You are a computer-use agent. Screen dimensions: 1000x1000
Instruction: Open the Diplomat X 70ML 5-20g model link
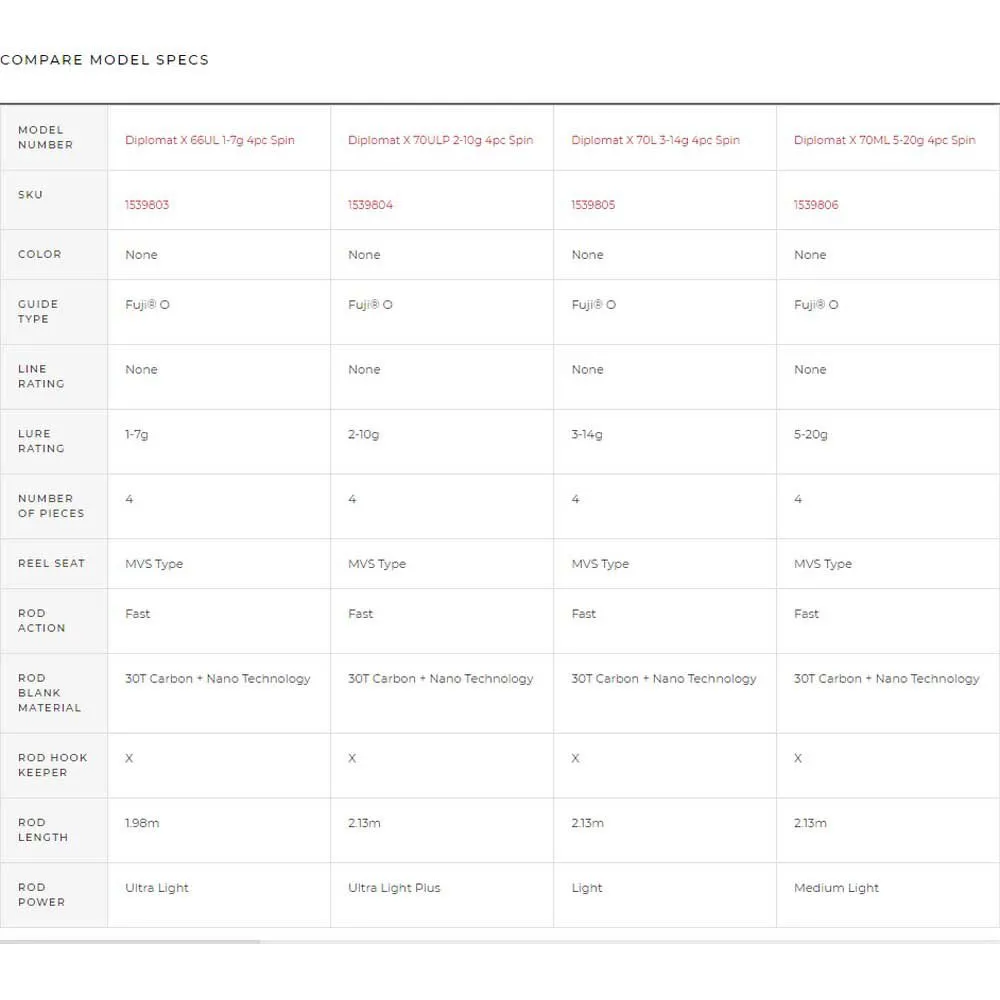tap(884, 140)
